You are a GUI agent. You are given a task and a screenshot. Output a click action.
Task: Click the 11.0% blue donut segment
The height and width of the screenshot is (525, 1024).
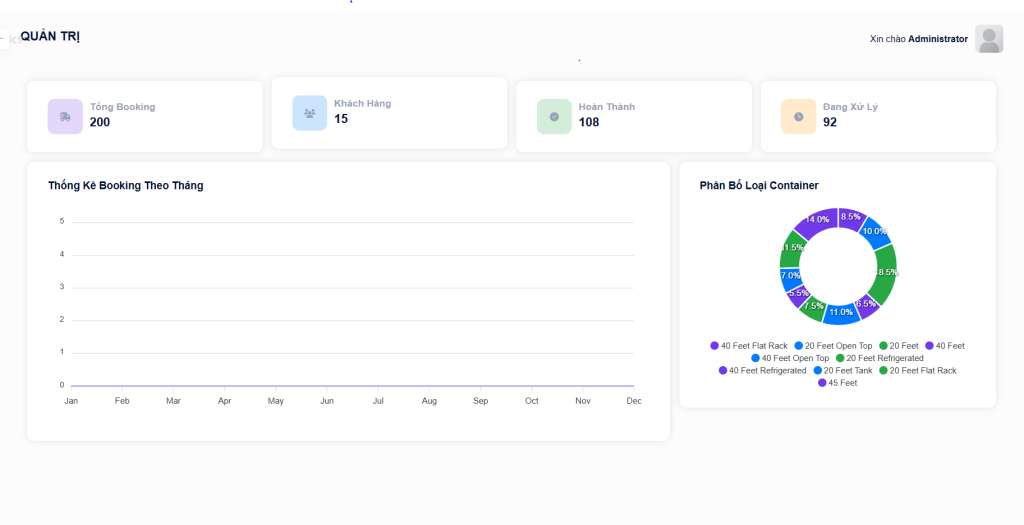(842, 313)
